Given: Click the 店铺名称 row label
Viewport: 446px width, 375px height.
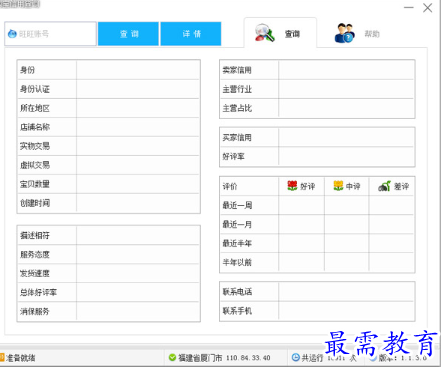Looking at the screenshot, I should click(x=35, y=127).
